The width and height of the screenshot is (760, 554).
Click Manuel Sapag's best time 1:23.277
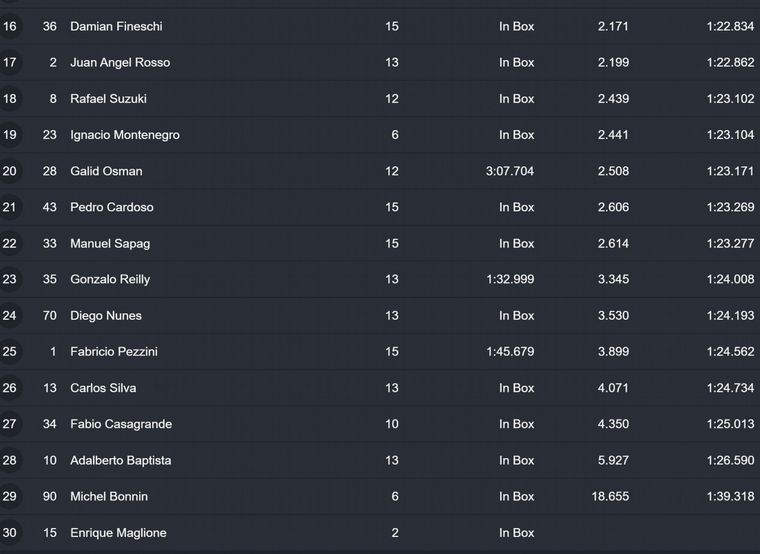(x=729, y=243)
